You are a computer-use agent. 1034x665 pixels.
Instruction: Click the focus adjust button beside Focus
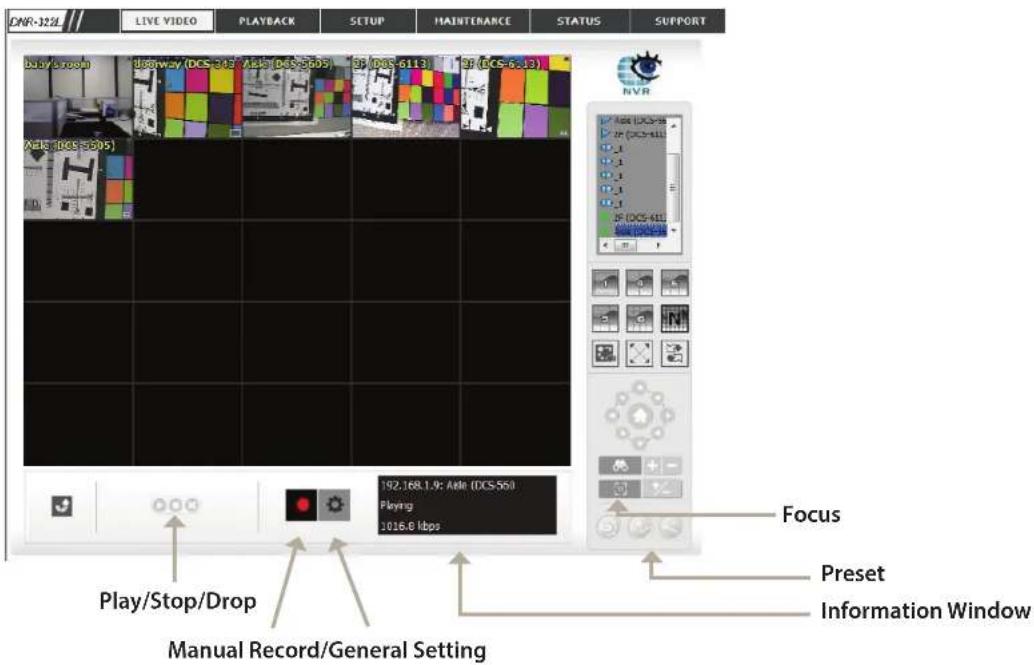[x=663, y=489]
